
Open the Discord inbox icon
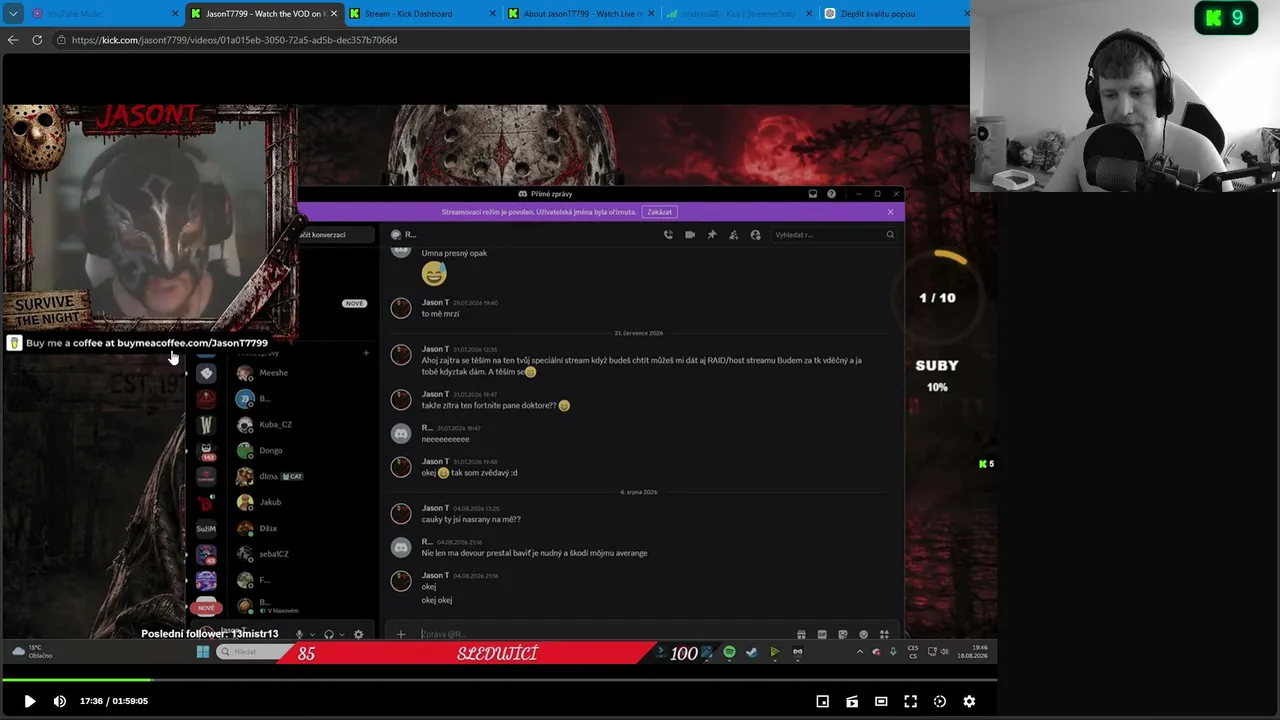click(813, 194)
